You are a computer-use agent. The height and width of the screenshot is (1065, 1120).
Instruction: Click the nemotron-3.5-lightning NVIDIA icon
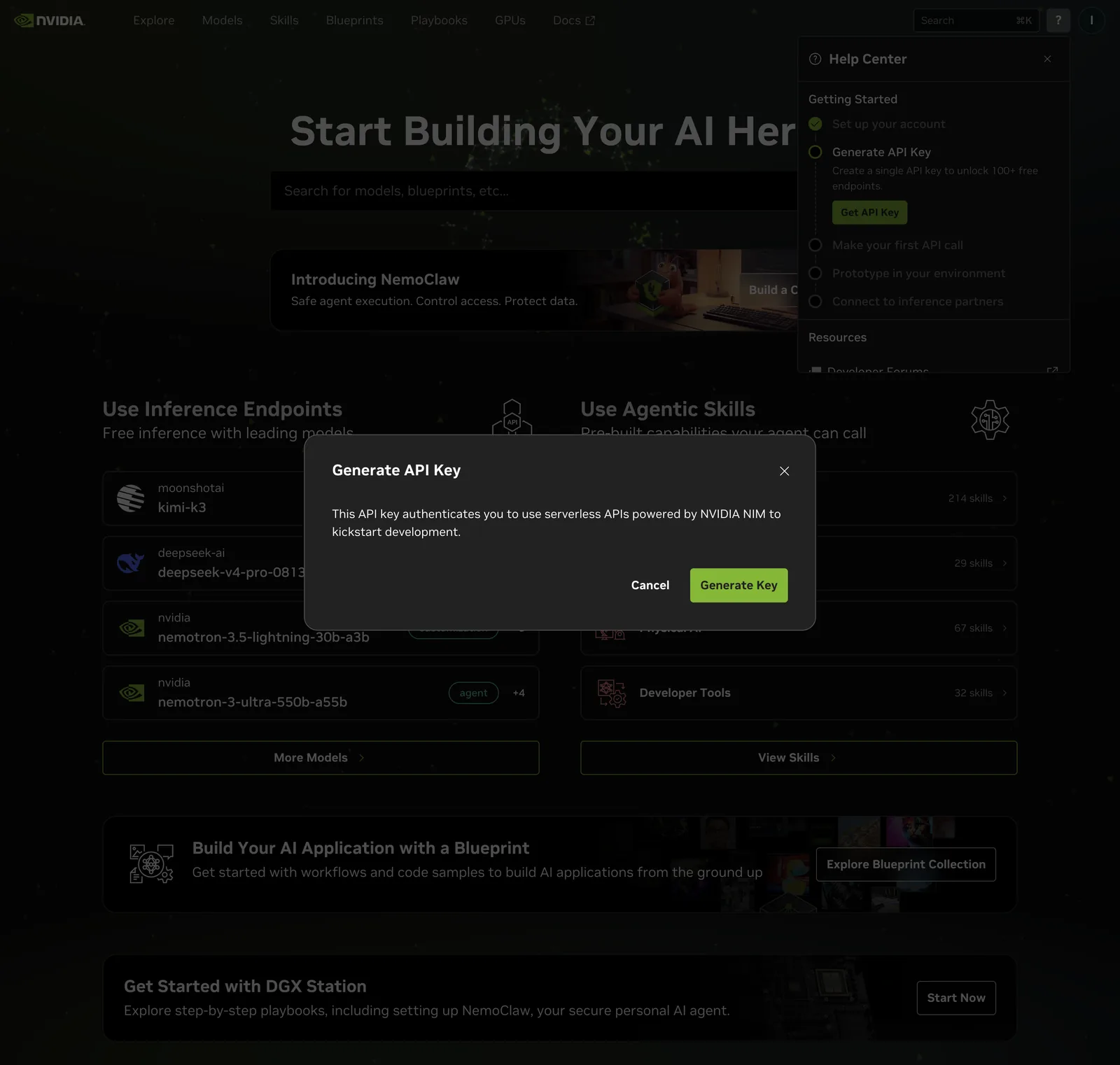131,628
